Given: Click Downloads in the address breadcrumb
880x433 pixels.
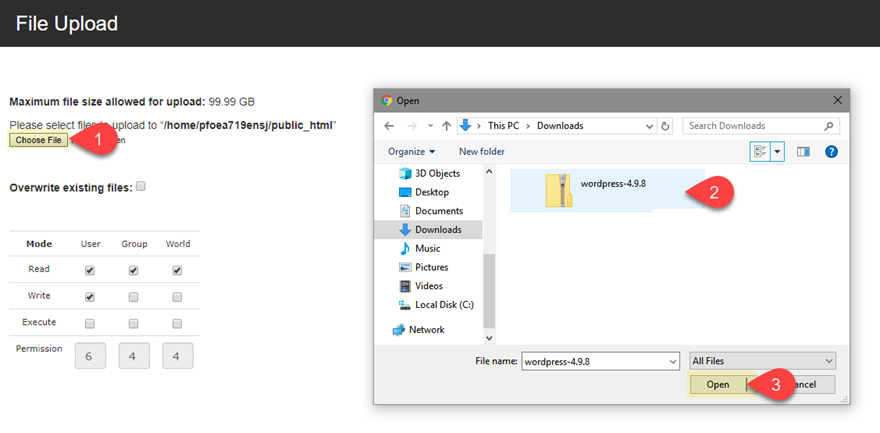Looking at the screenshot, I should click(560, 126).
